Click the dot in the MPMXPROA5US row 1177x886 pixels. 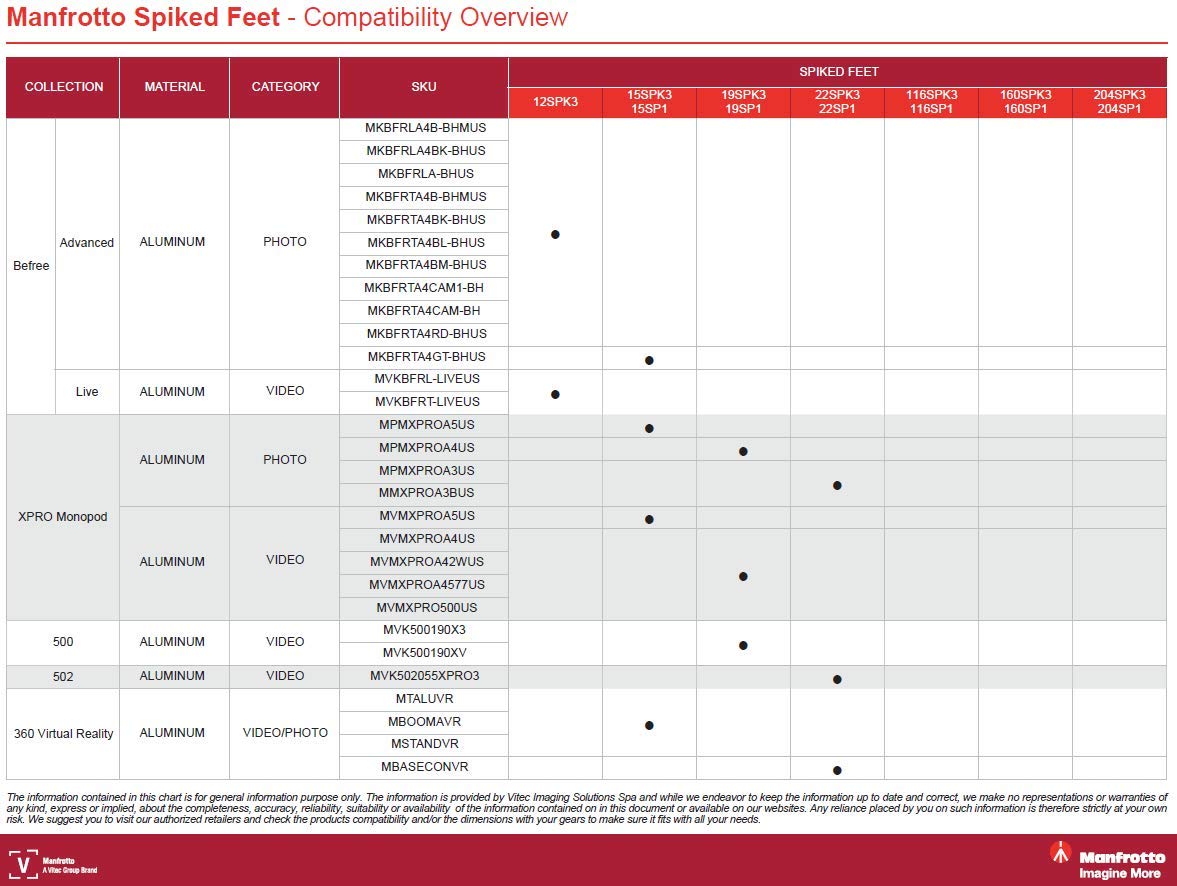[649, 428]
